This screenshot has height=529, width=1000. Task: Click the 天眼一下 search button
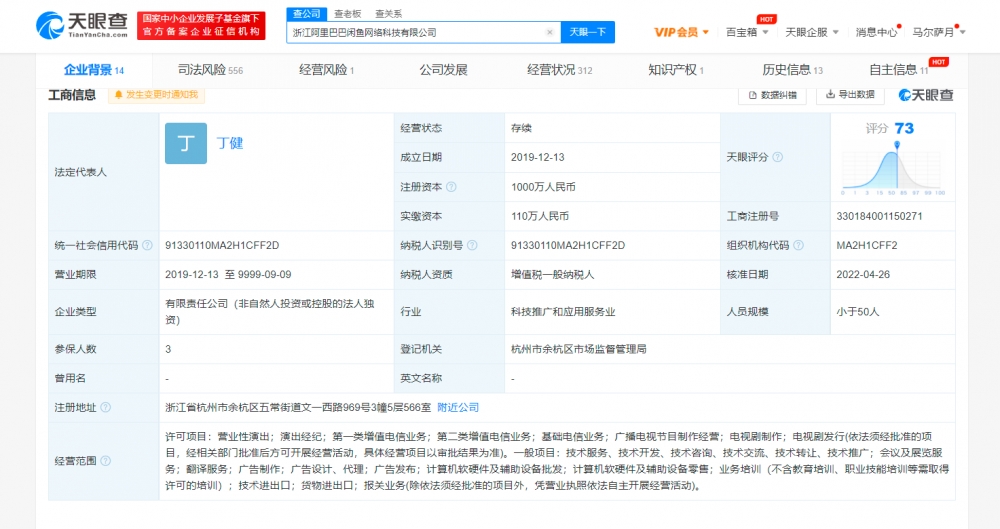coord(587,32)
